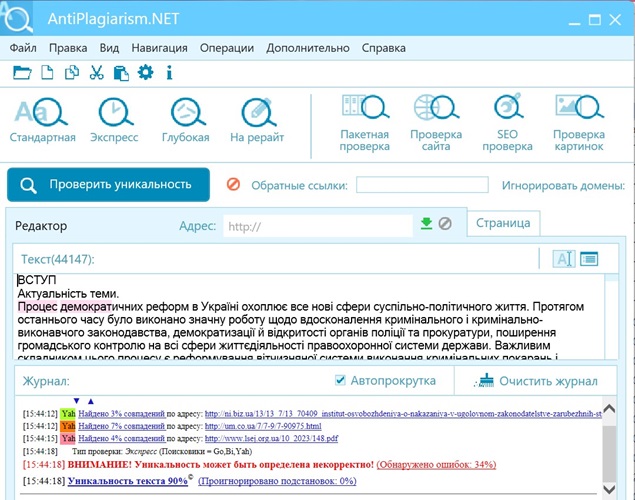Click the text editor vertical scrollbar

coord(612,316)
